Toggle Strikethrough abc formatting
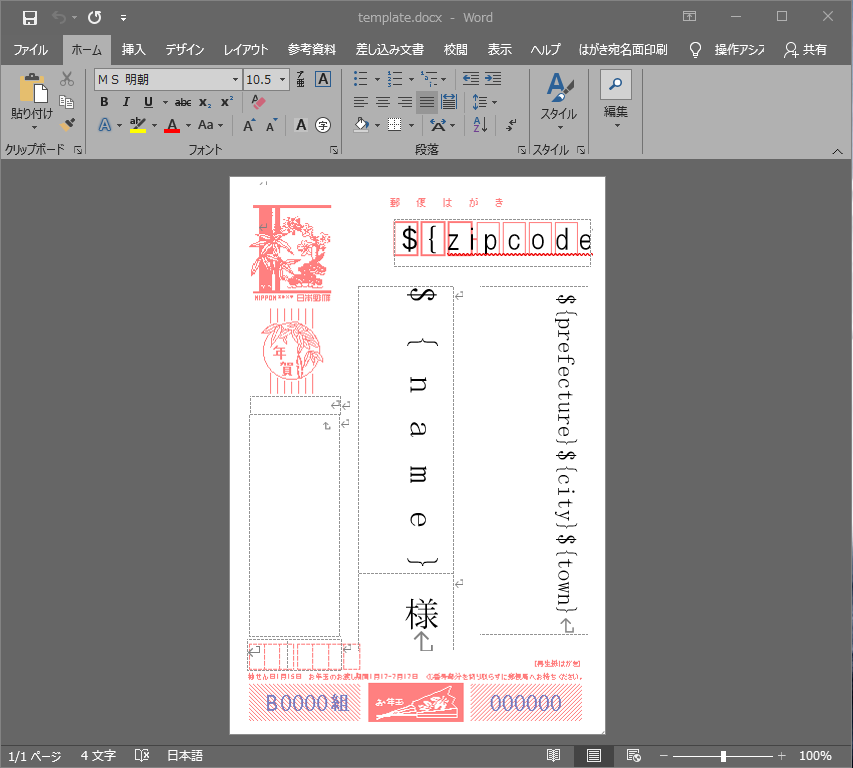The height and width of the screenshot is (768, 853). click(183, 102)
